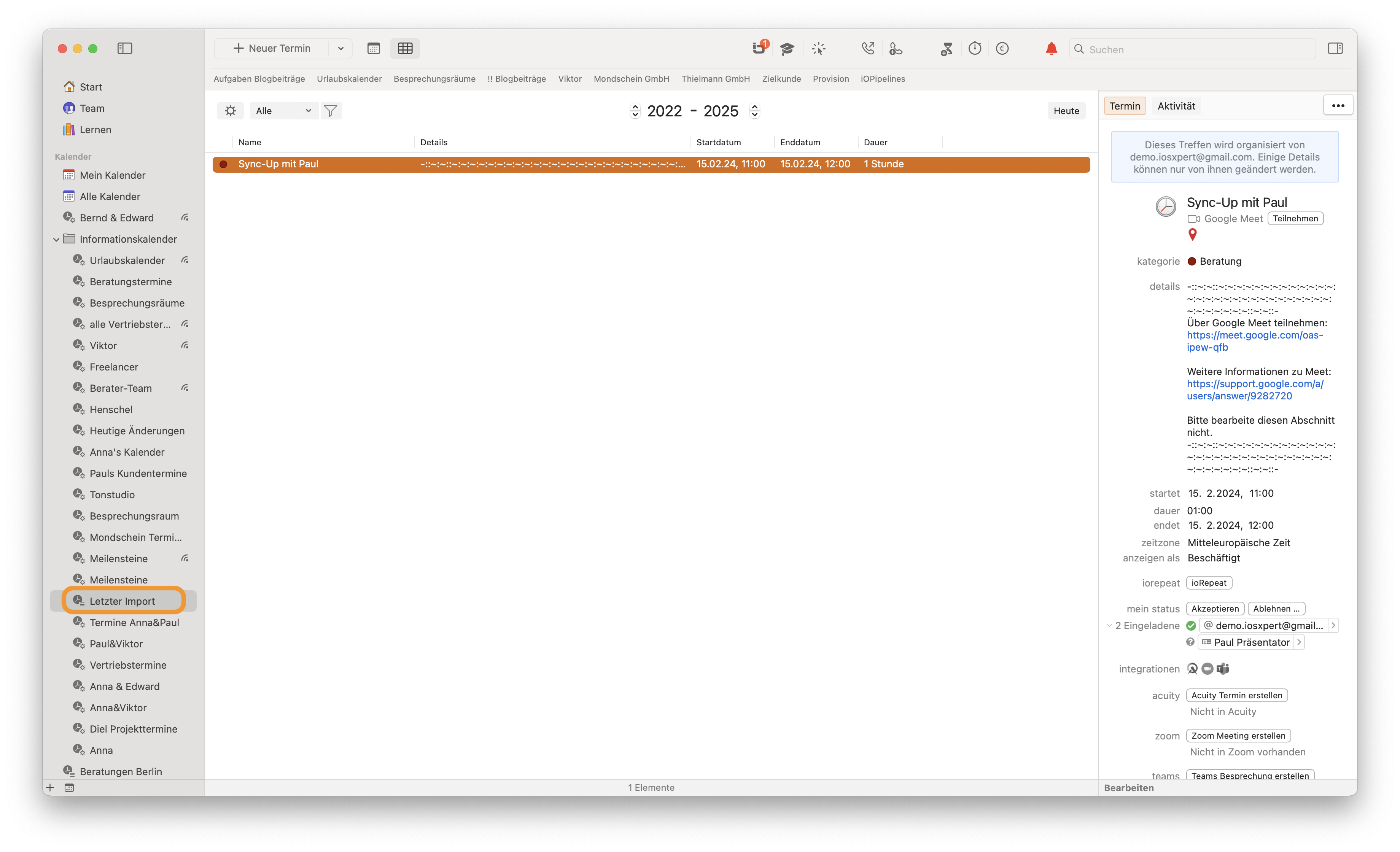Click Zoom Meeting erstellen

pyautogui.click(x=1238, y=736)
